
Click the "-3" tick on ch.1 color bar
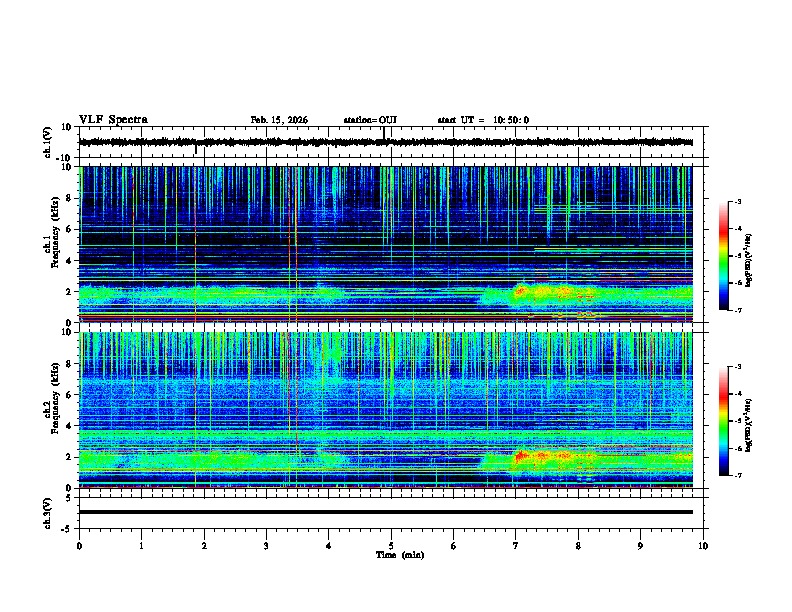tap(737, 201)
